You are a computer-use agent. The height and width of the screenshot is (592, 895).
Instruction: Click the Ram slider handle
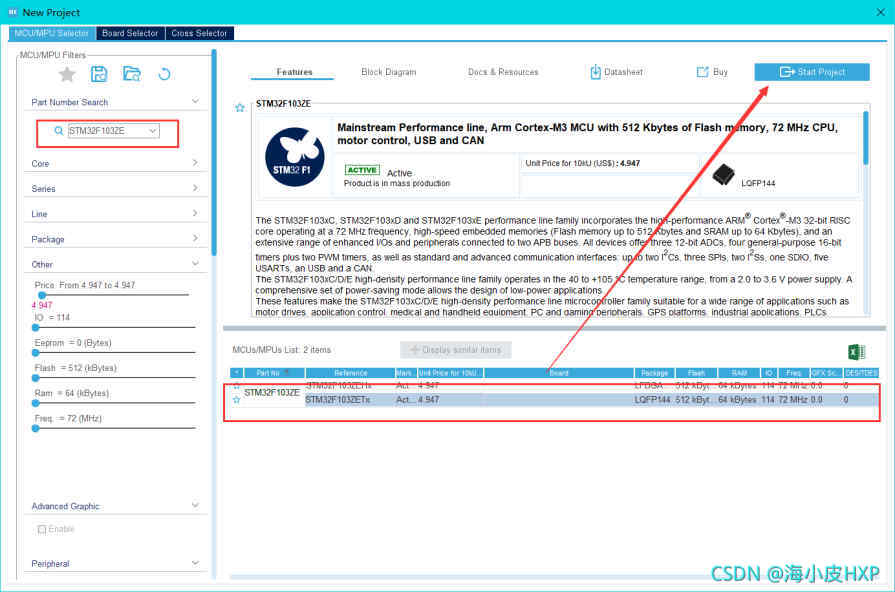[x=35, y=403]
